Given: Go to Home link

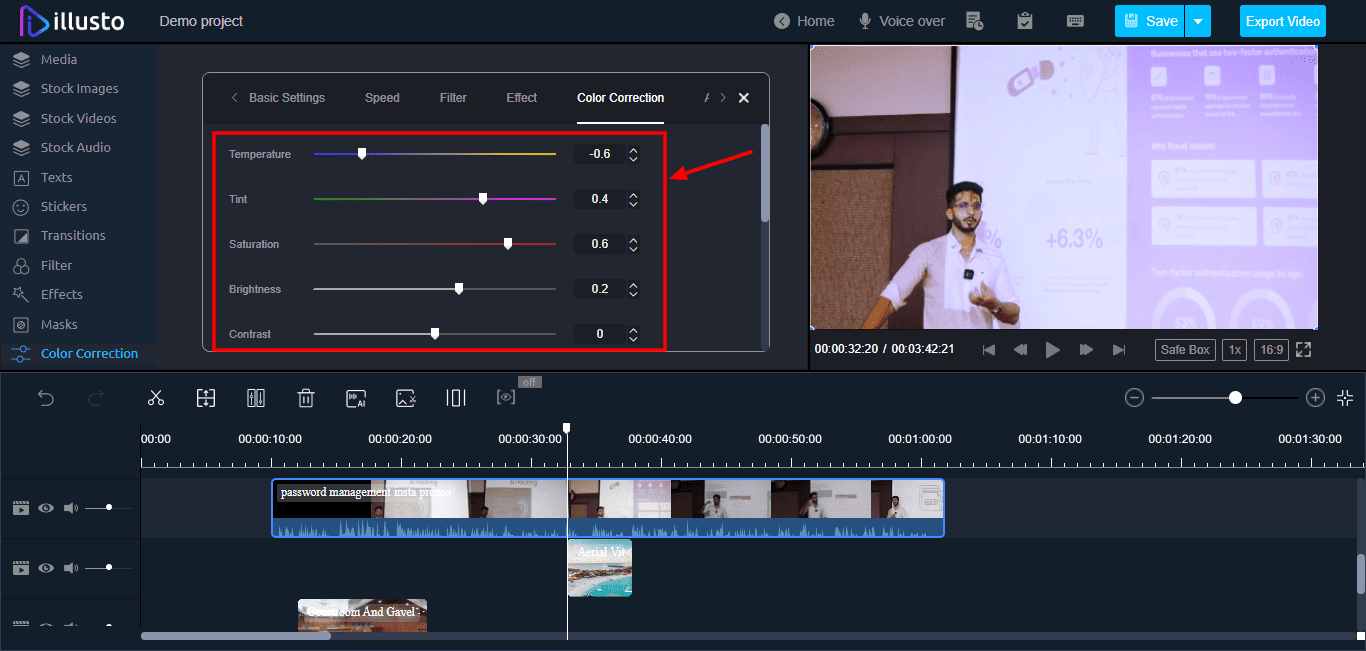Looking at the screenshot, I should click(804, 21).
